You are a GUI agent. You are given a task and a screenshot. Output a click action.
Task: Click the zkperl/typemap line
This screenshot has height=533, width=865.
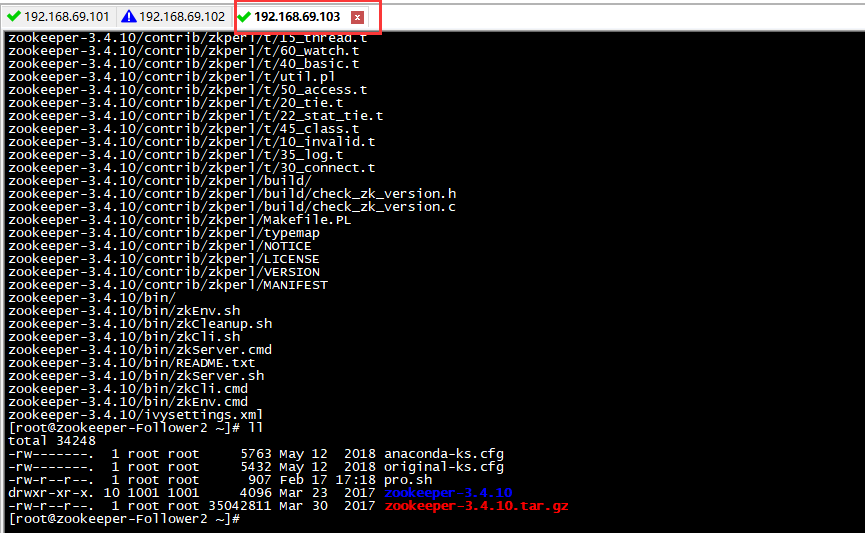tap(164, 233)
